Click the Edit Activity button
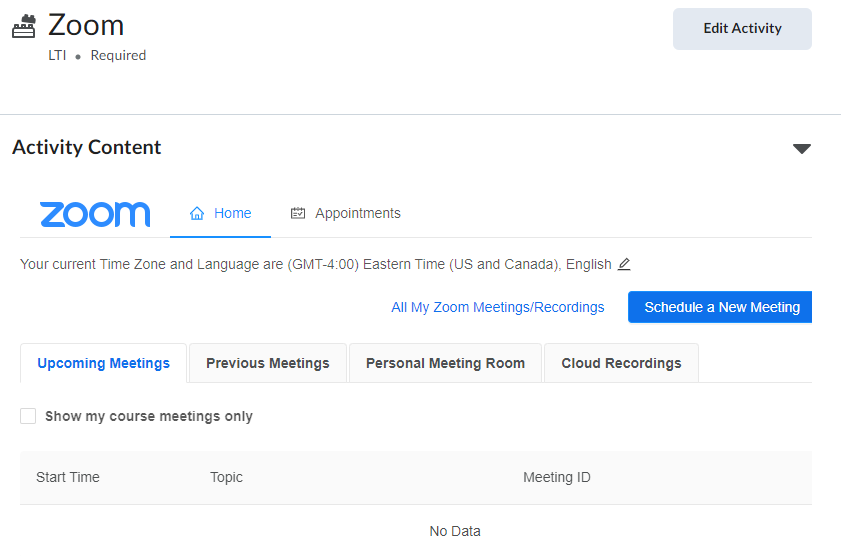This screenshot has height=556, width=841. click(742, 29)
